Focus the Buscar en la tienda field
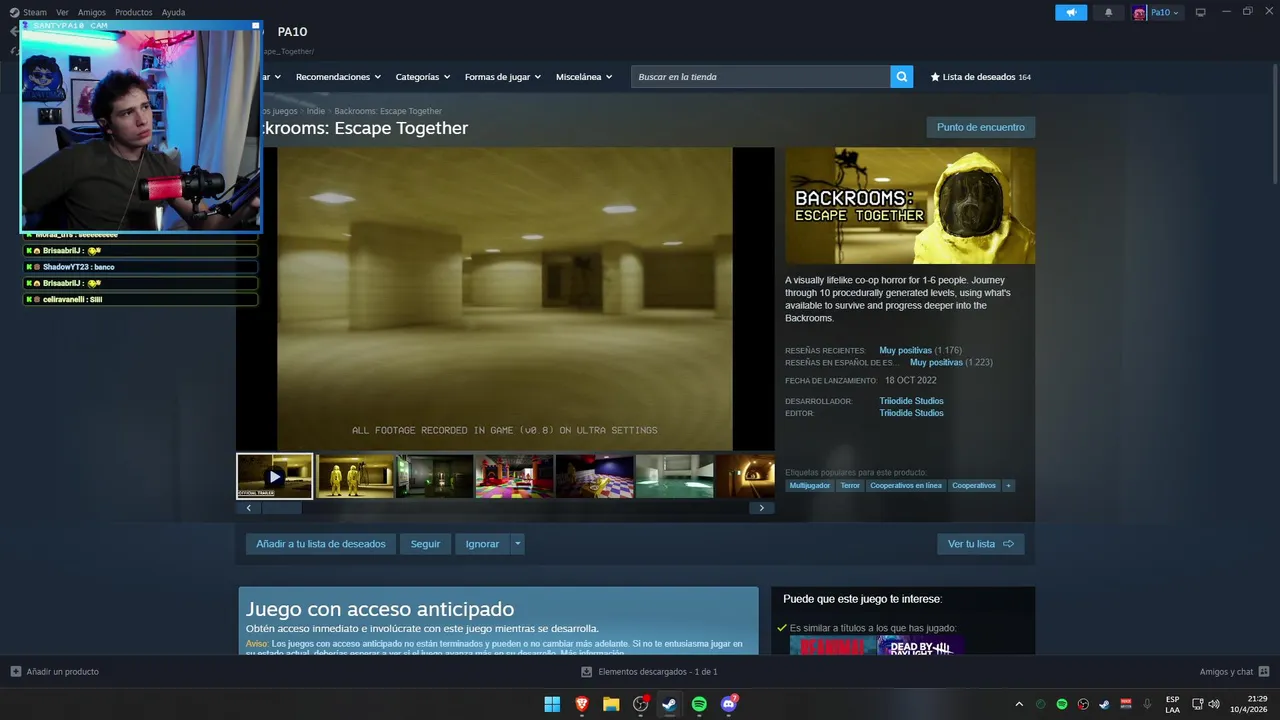Viewport: 1280px width, 720px height. (760, 77)
